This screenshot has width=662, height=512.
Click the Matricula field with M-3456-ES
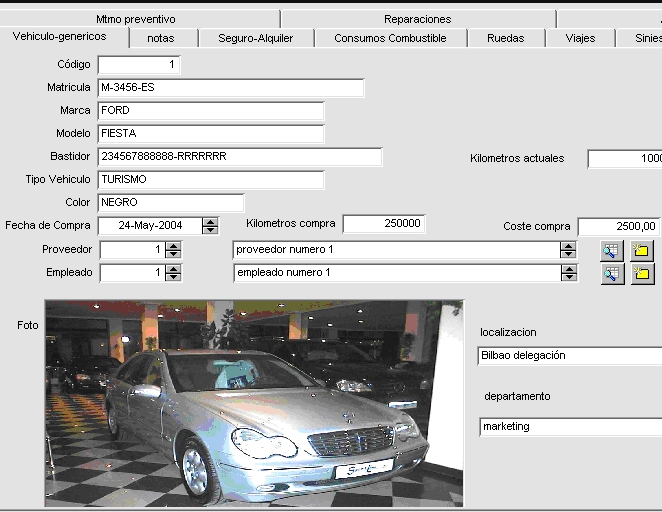(x=231, y=88)
